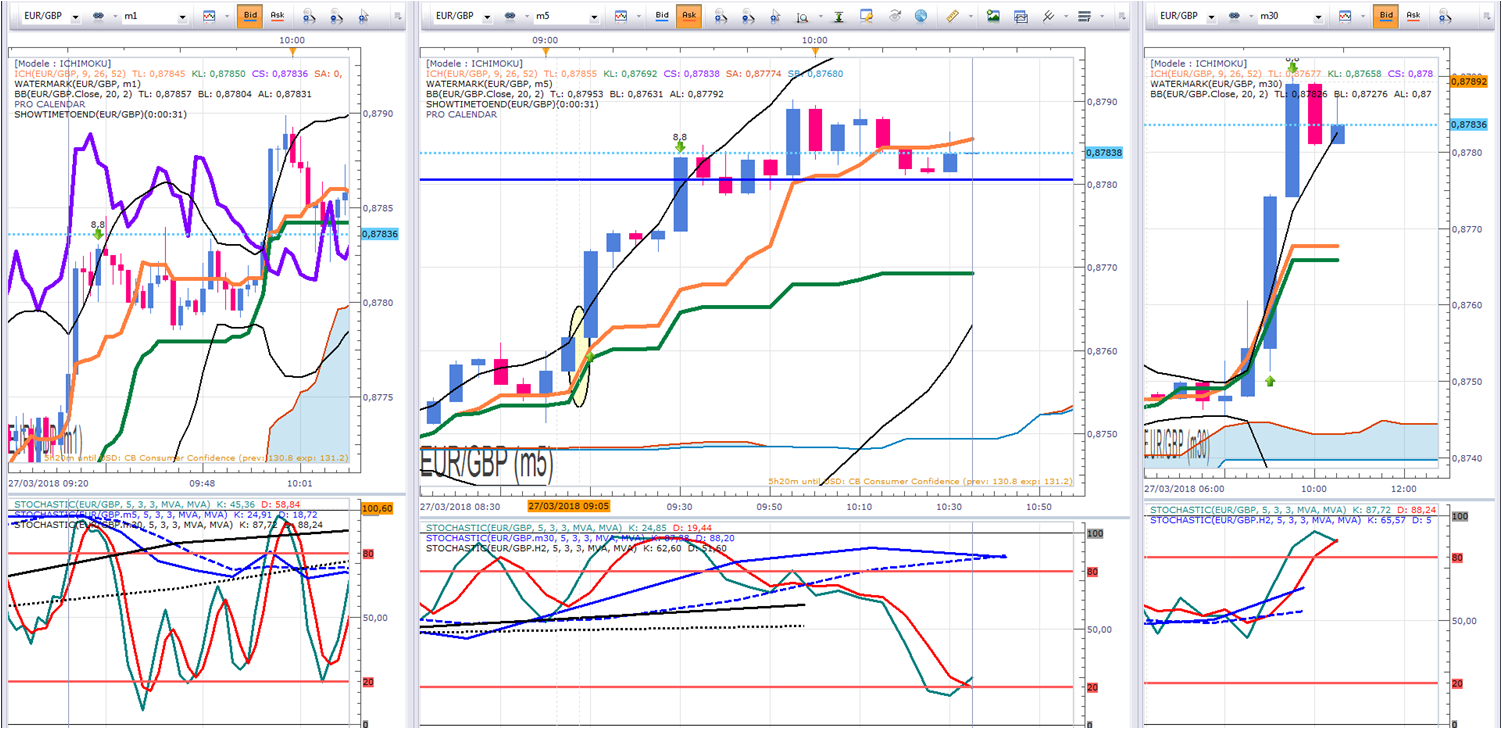
Task: Click the link-charts icon in the m30 chart toolbar
Action: coord(1235,16)
